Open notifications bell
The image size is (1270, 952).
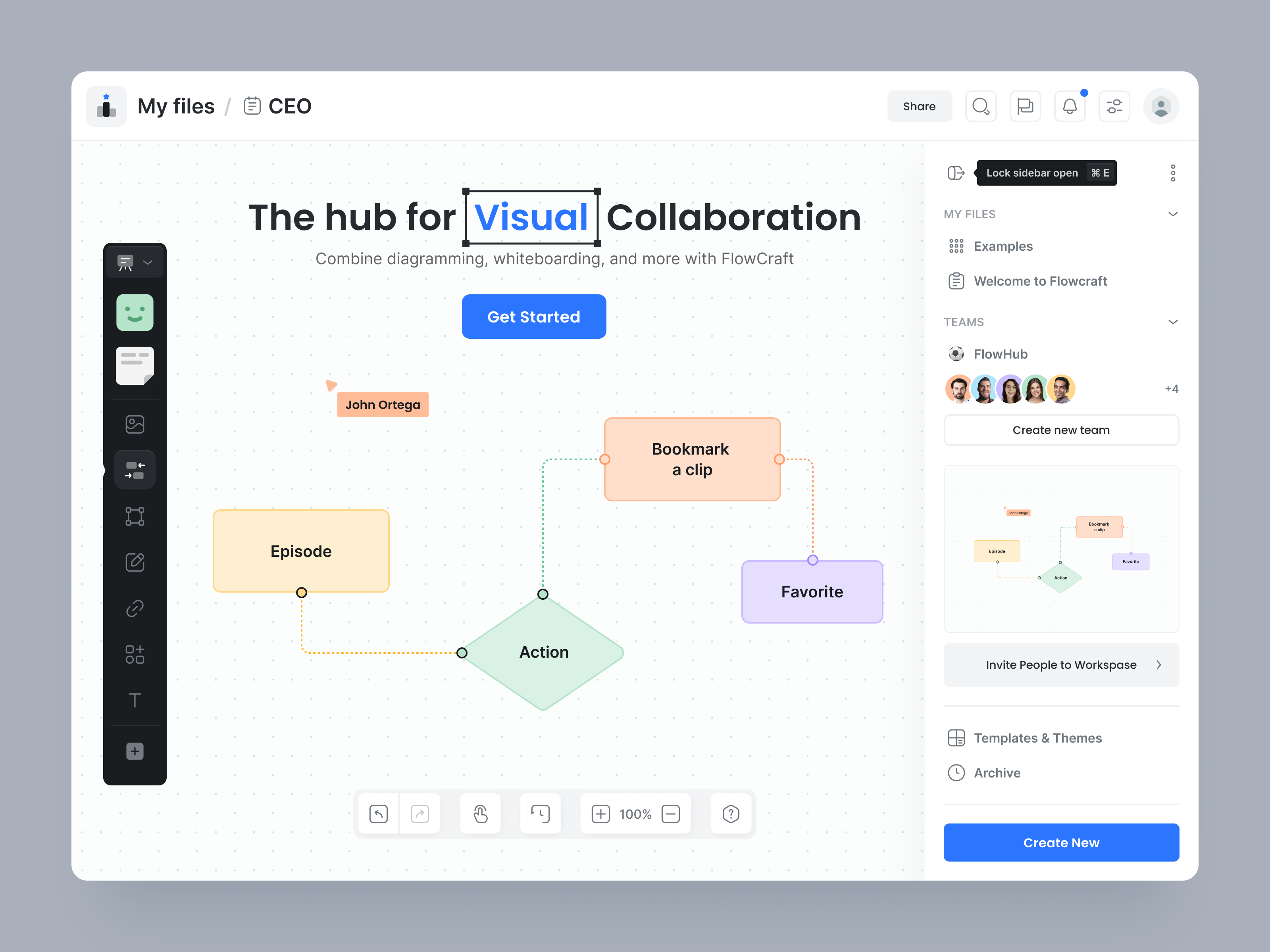pyautogui.click(x=1070, y=106)
